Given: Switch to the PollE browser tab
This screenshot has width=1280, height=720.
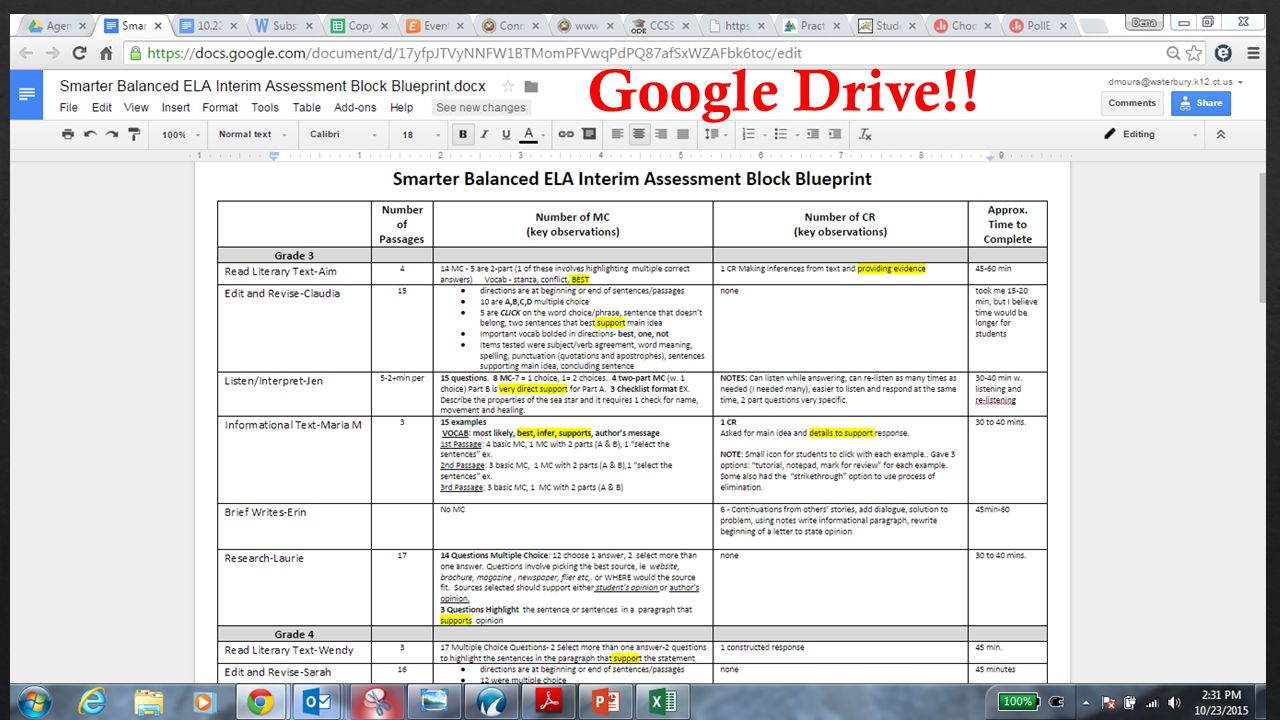Looking at the screenshot, I should pos(1041,26).
